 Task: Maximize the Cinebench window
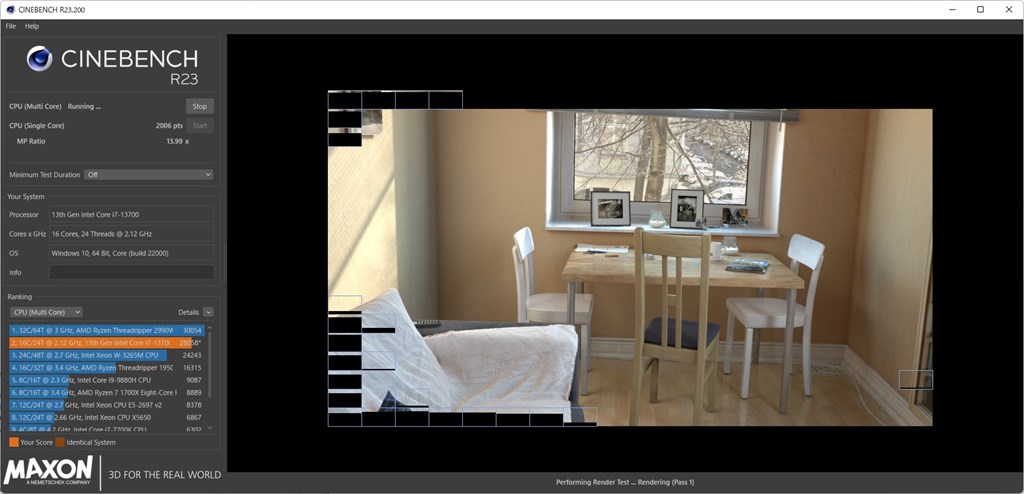pos(980,9)
